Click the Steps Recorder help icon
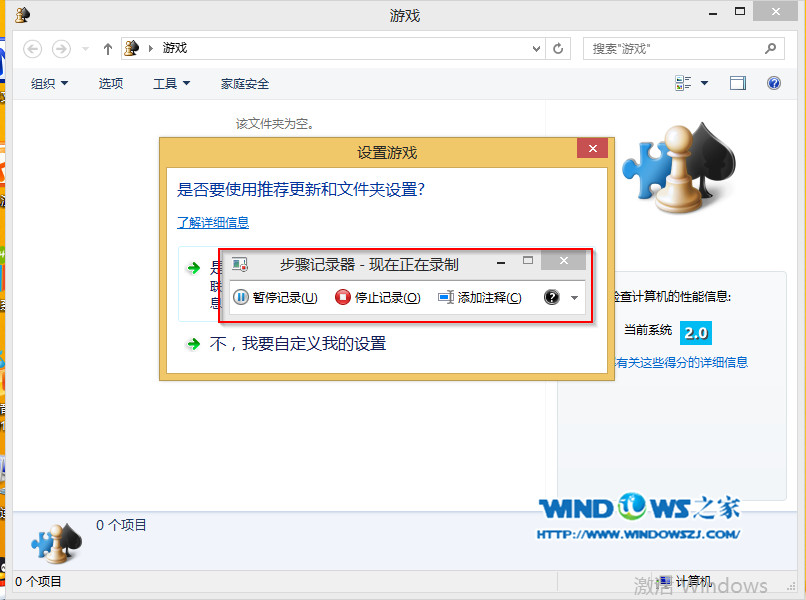Screen dimensions: 806x600 click(551, 297)
